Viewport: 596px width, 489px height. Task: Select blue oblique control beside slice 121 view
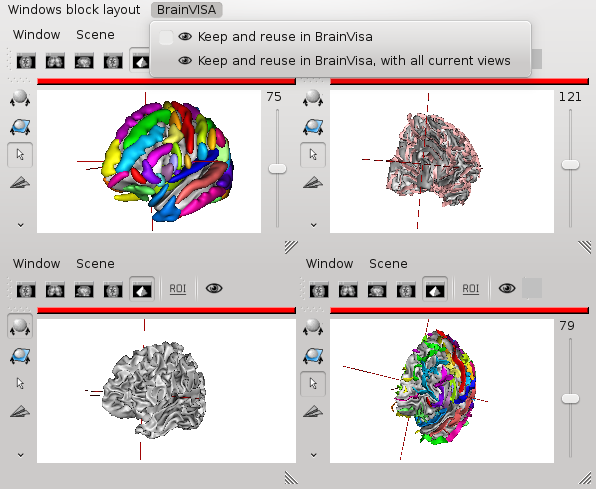(313, 127)
